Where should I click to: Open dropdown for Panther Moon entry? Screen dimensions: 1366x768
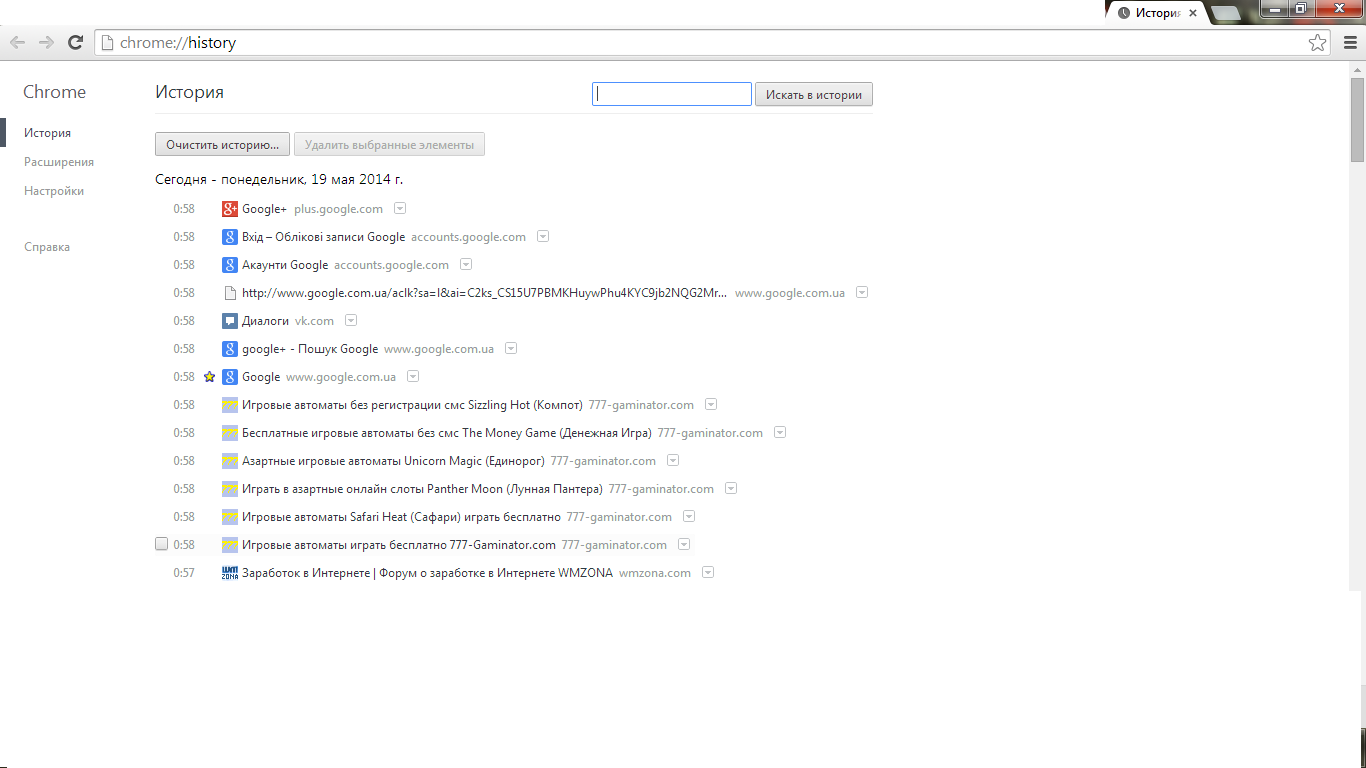(731, 489)
